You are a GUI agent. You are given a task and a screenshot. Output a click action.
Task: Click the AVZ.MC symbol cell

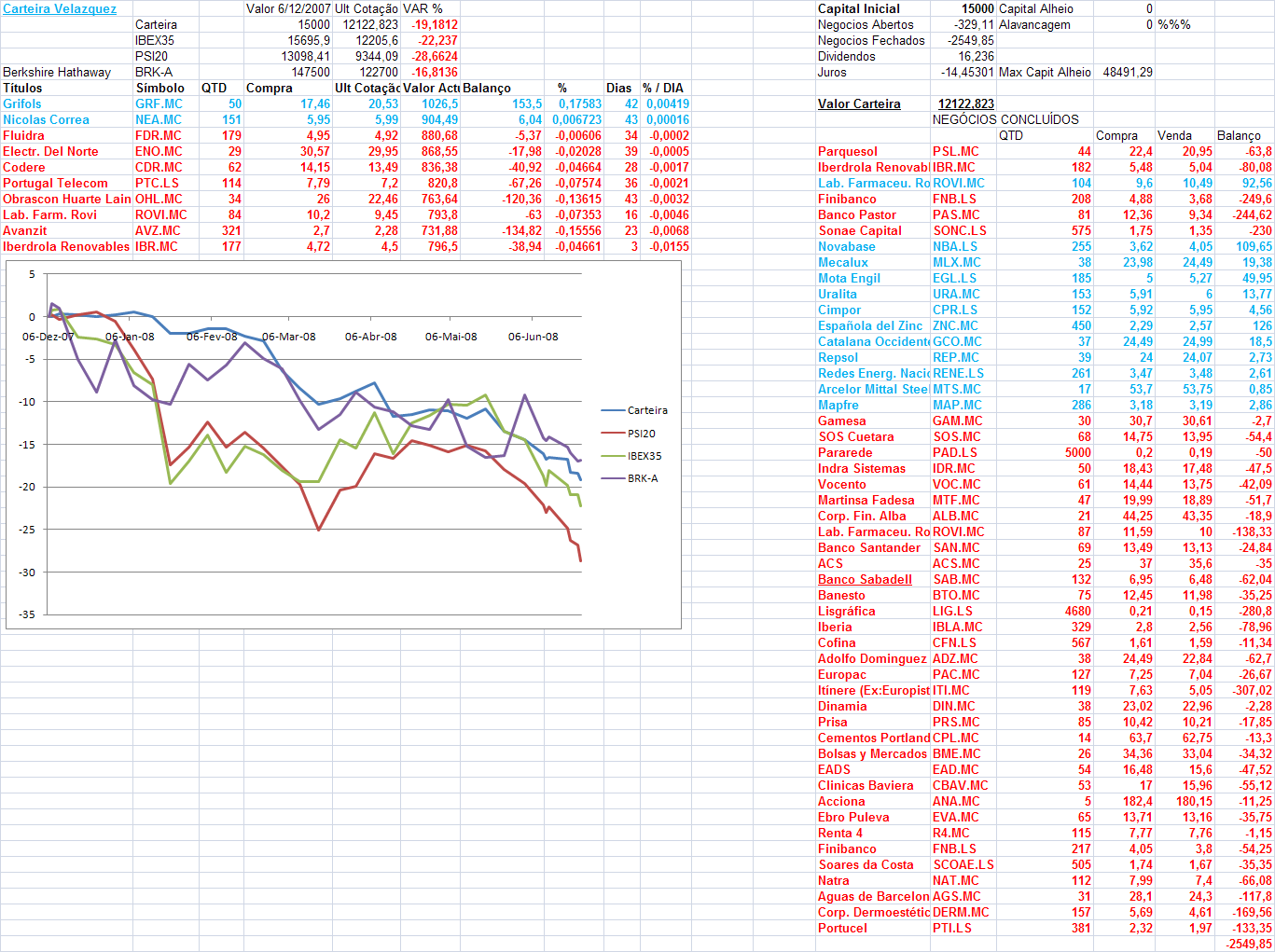[x=158, y=231]
